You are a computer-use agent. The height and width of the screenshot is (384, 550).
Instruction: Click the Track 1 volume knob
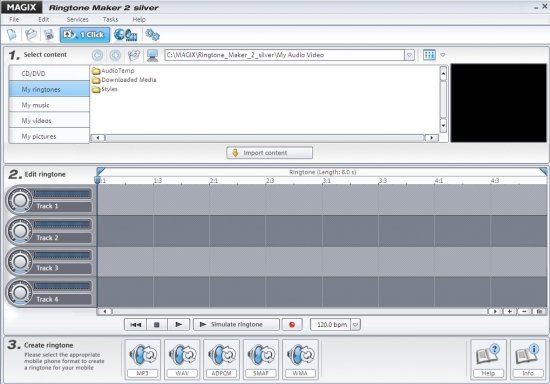tap(20, 200)
